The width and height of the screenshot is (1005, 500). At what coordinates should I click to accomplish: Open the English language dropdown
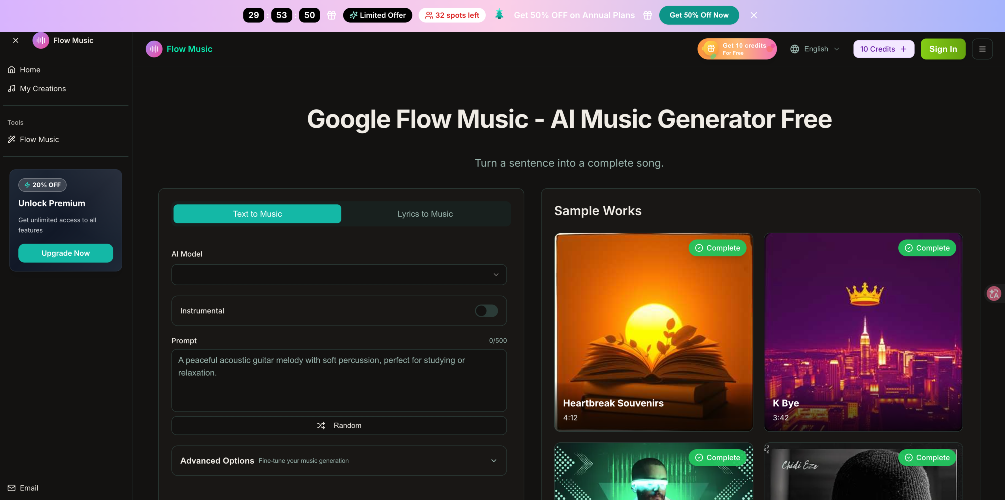coord(815,49)
